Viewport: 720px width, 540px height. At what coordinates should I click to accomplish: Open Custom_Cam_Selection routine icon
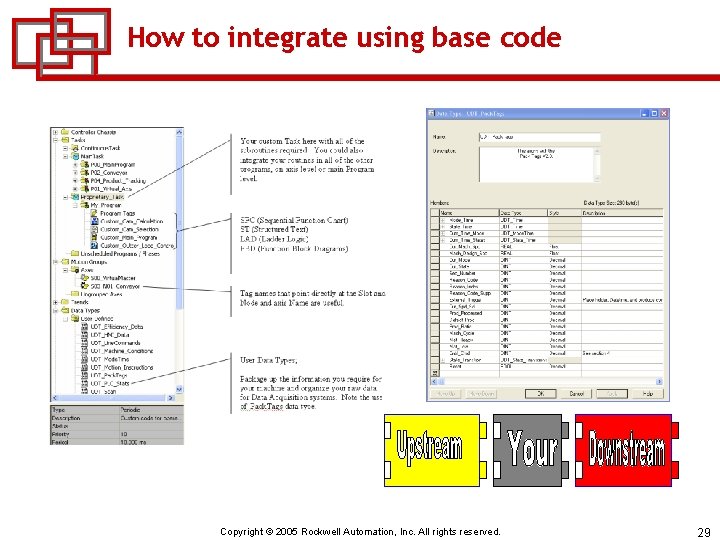tap(94, 229)
